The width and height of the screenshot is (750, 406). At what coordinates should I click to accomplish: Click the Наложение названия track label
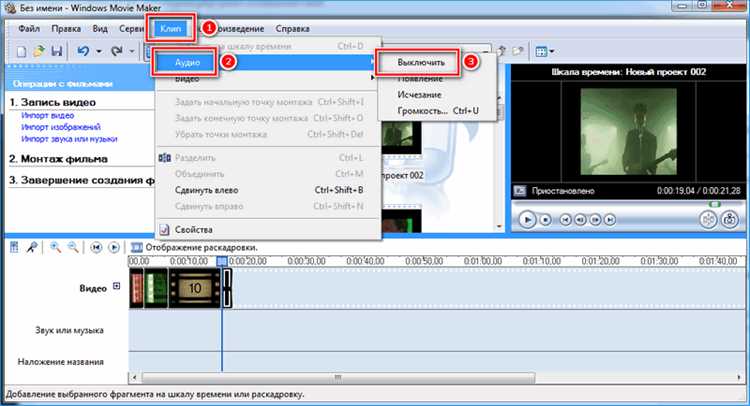click(61, 362)
